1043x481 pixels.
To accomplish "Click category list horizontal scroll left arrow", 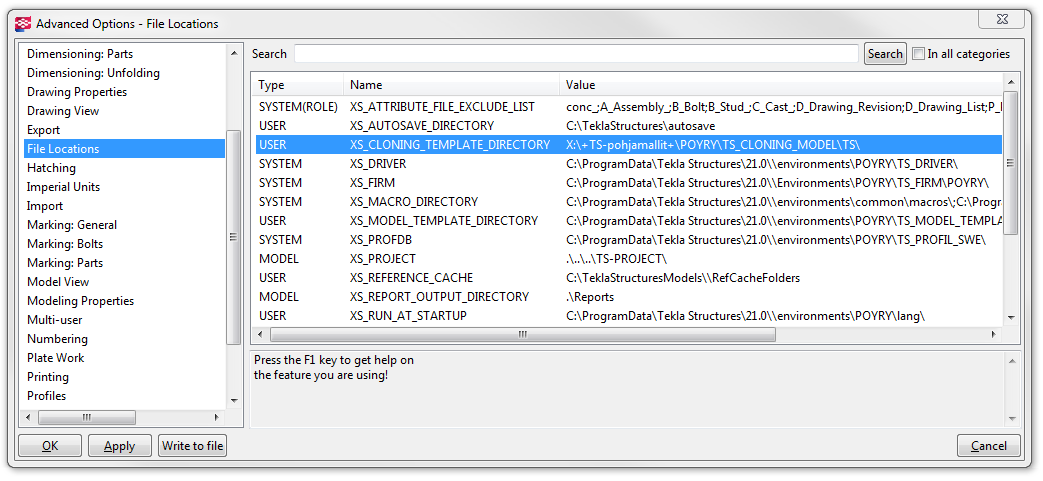I will [x=29, y=417].
